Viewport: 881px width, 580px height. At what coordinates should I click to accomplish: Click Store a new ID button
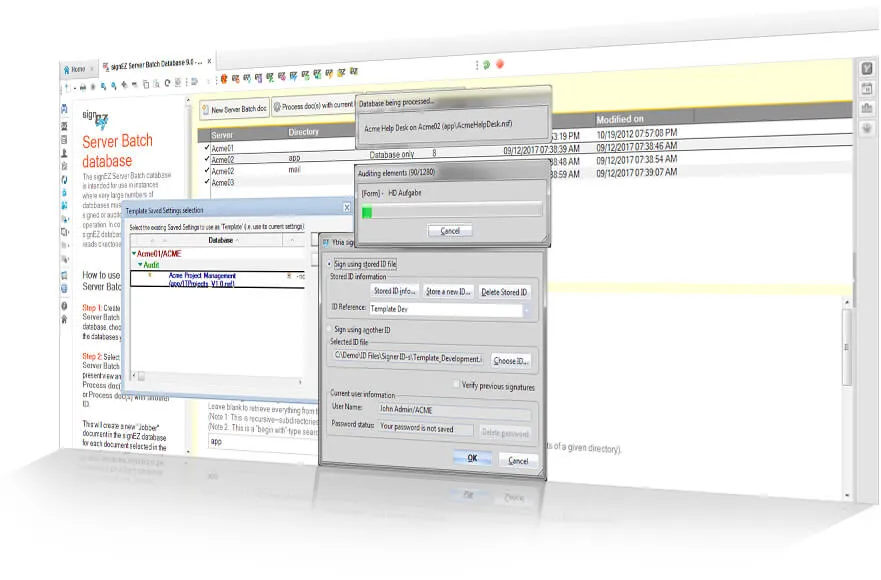point(448,292)
